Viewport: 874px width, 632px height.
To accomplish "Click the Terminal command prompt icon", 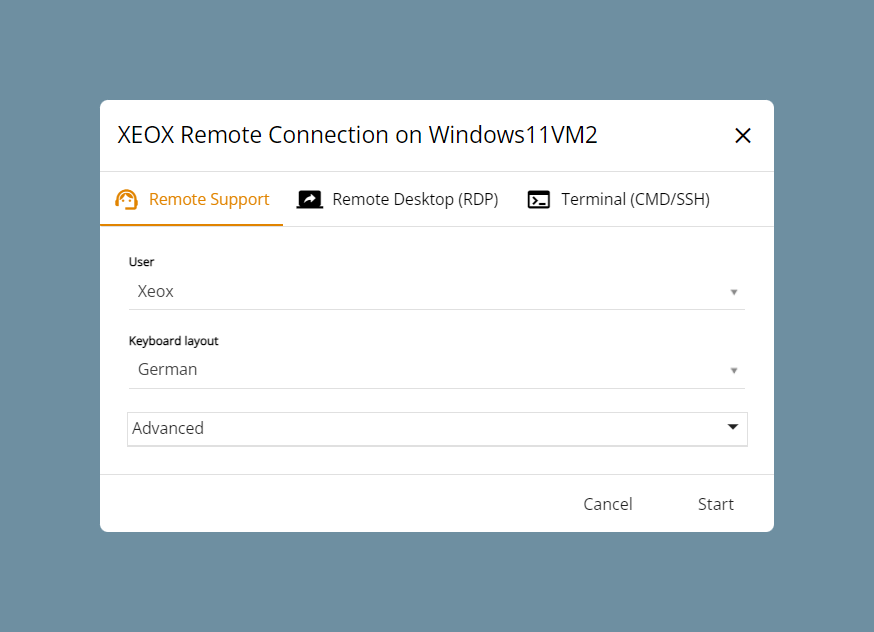I will (x=538, y=200).
